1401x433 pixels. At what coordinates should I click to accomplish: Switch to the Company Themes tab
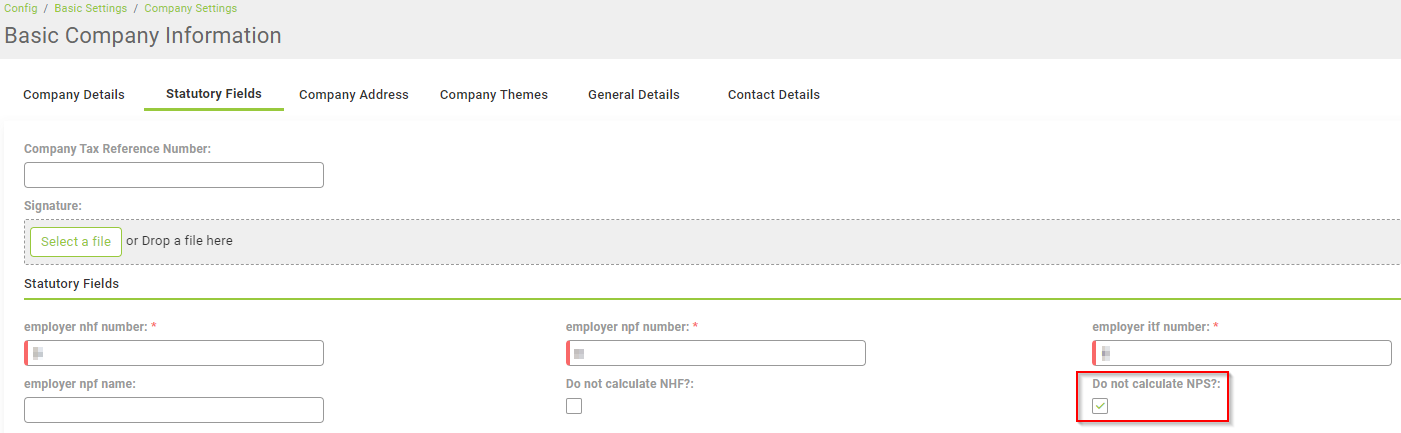pos(494,95)
